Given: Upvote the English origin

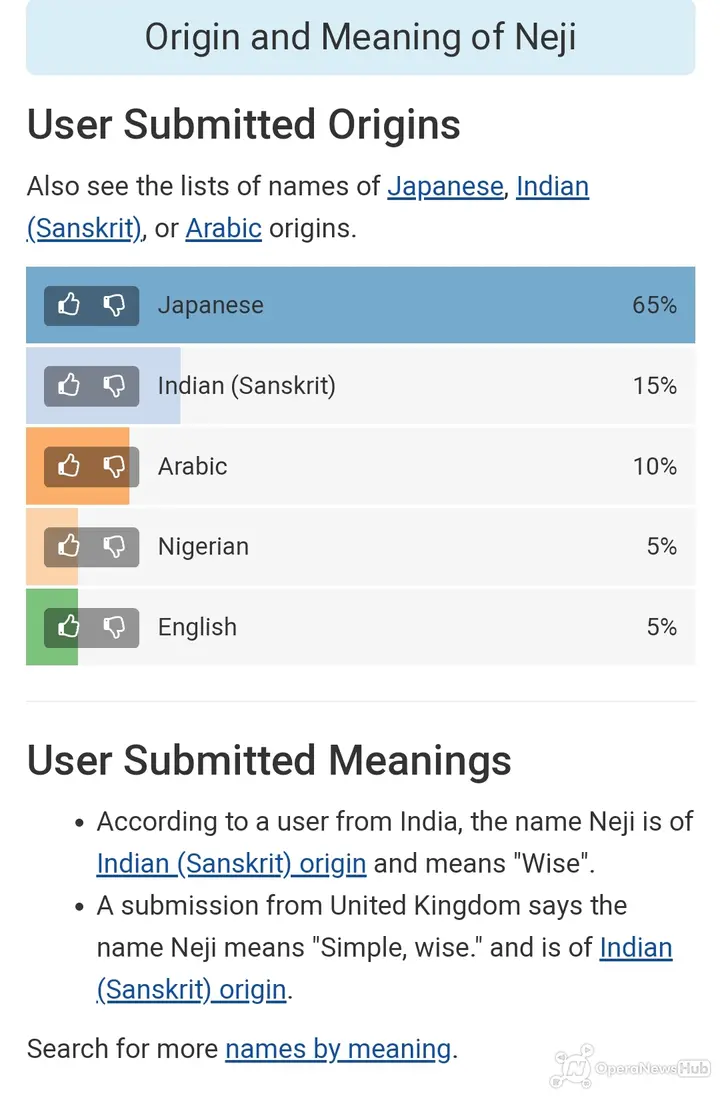Looking at the screenshot, I should point(69,627).
